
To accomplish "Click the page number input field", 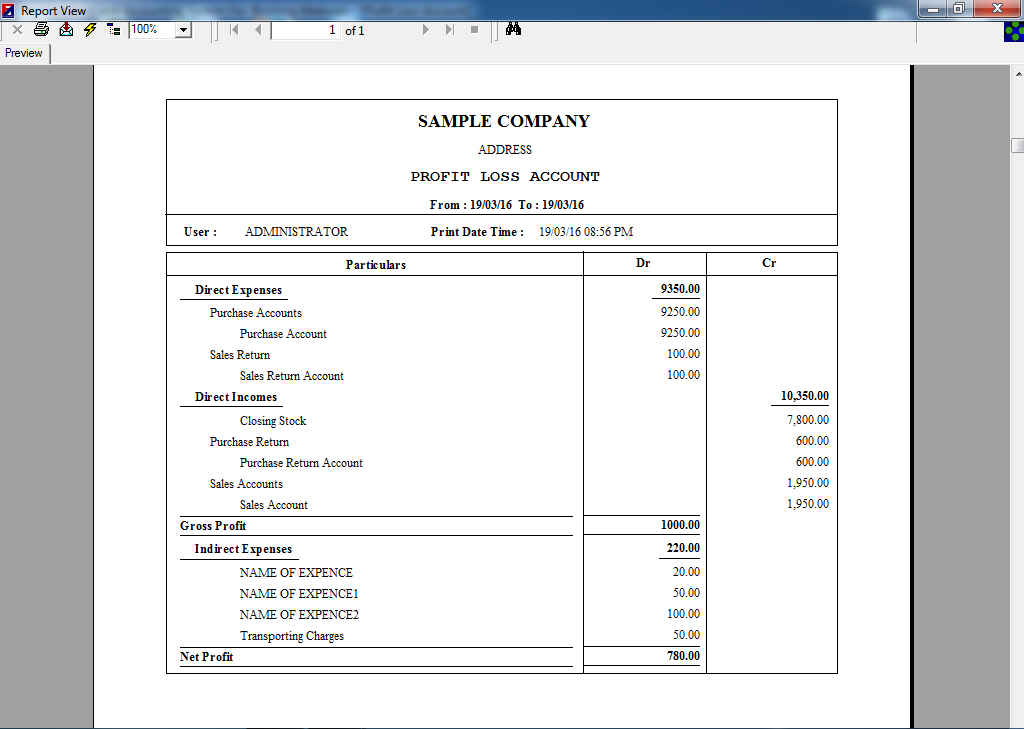I will pyautogui.click(x=305, y=30).
